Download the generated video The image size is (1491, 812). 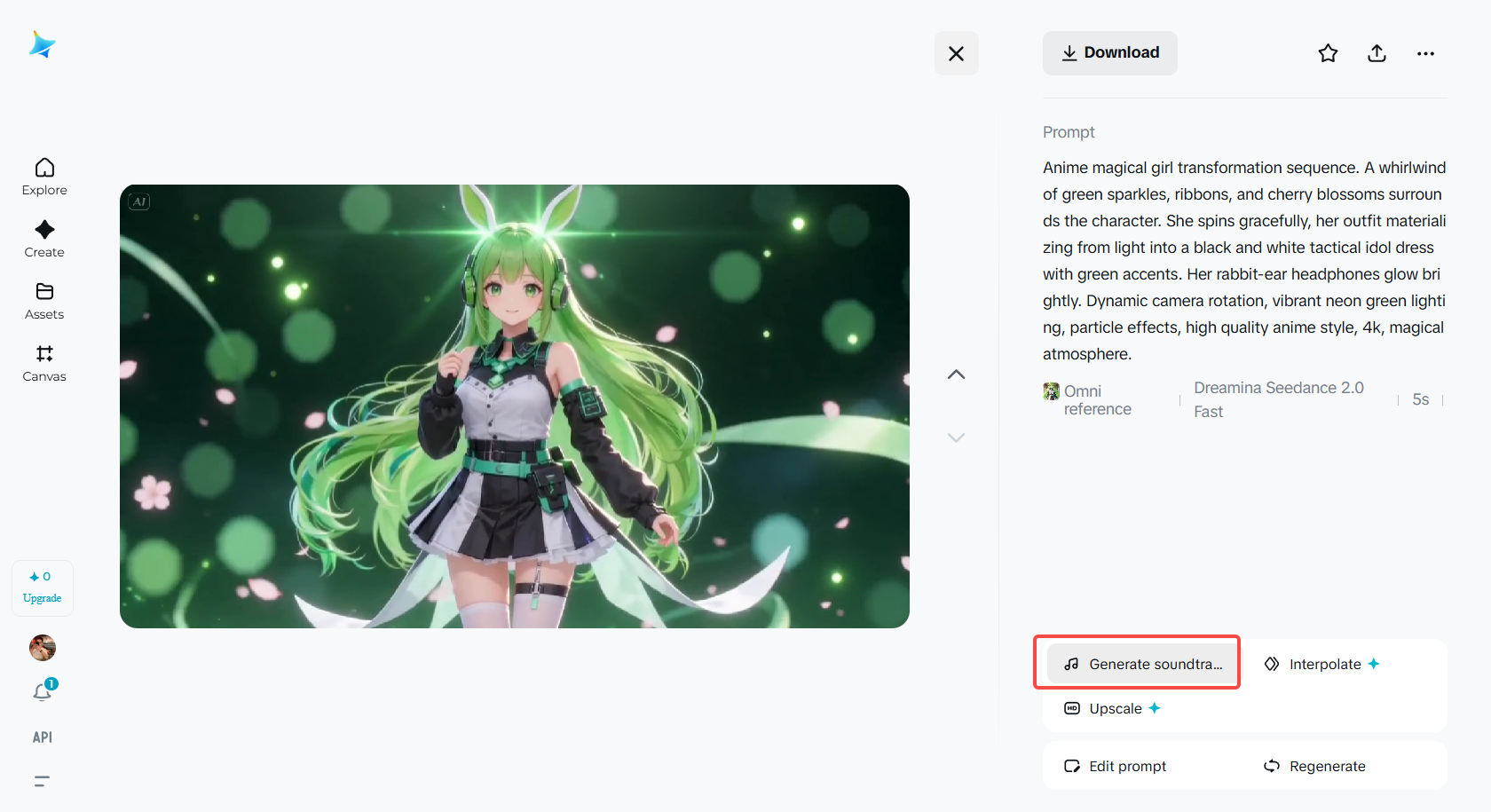[x=1110, y=53]
